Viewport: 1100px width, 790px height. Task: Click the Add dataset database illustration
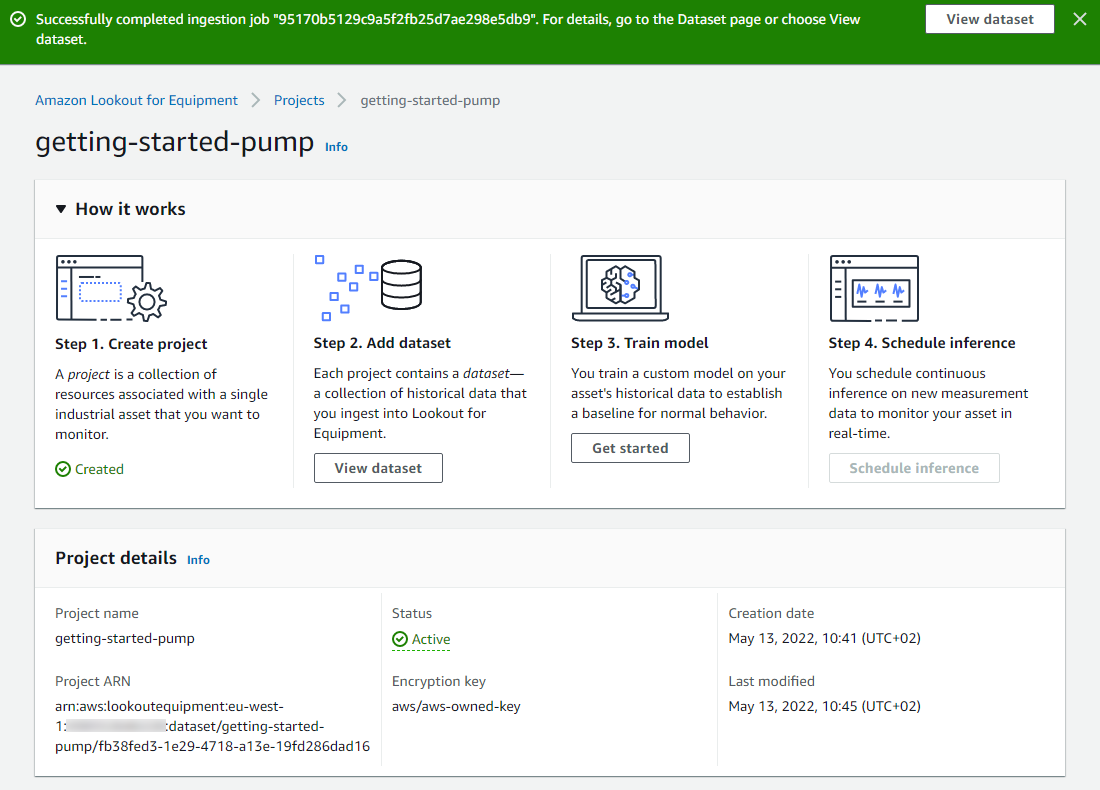[x=368, y=288]
